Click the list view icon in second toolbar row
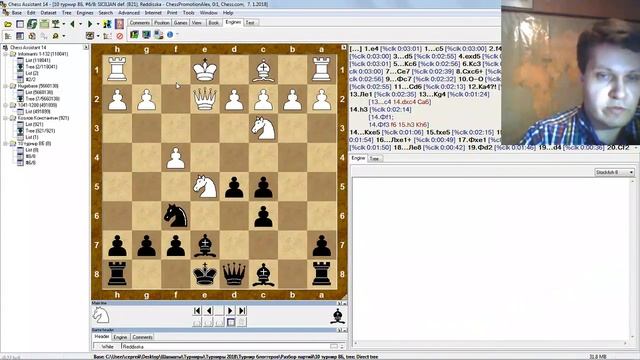This screenshot has width=640, height=360. coord(8,36)
